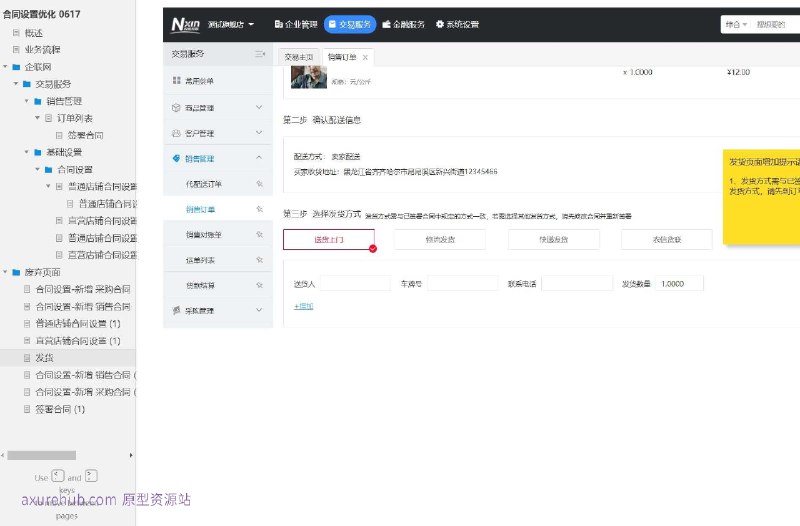Collapse the tree arrow of 废弃页面
The image size is (800, 526).
point(5,272)
